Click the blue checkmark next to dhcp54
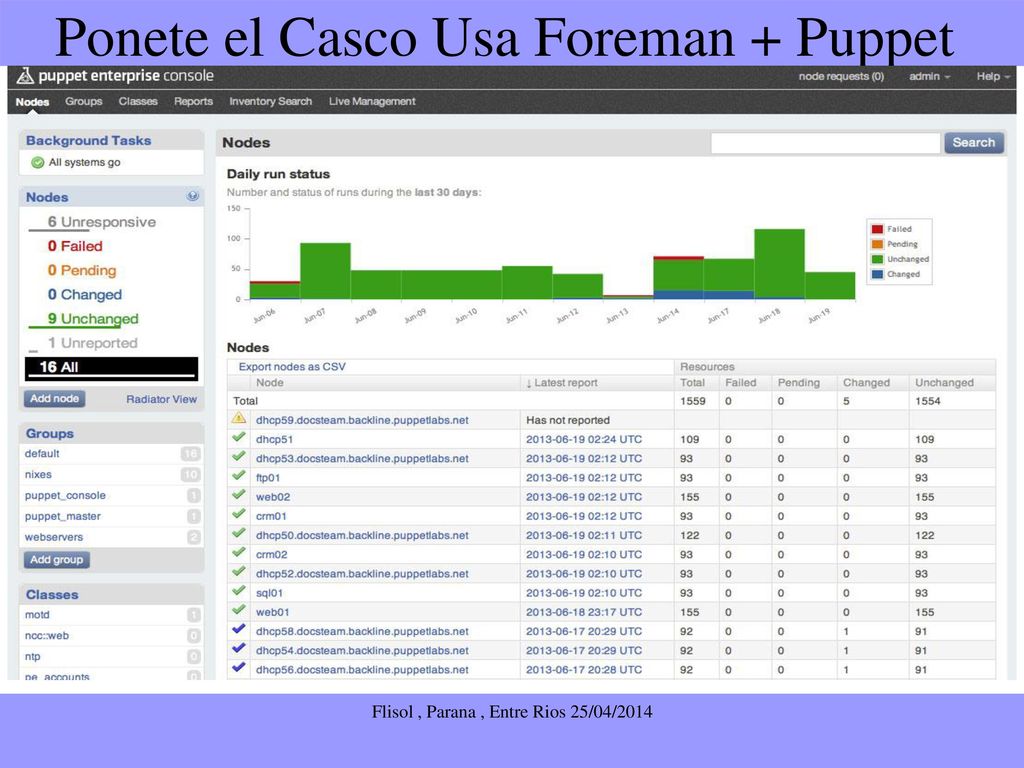The image size is (1024, 768). (239, 648)
